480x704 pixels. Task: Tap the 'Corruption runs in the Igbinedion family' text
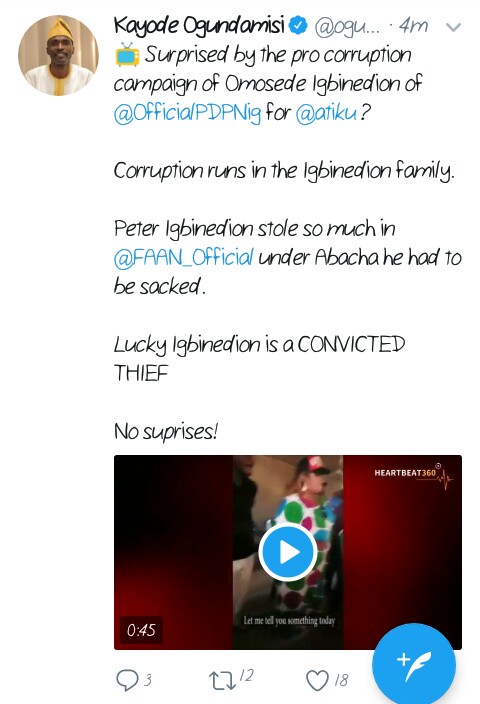[x=284, y=172]
